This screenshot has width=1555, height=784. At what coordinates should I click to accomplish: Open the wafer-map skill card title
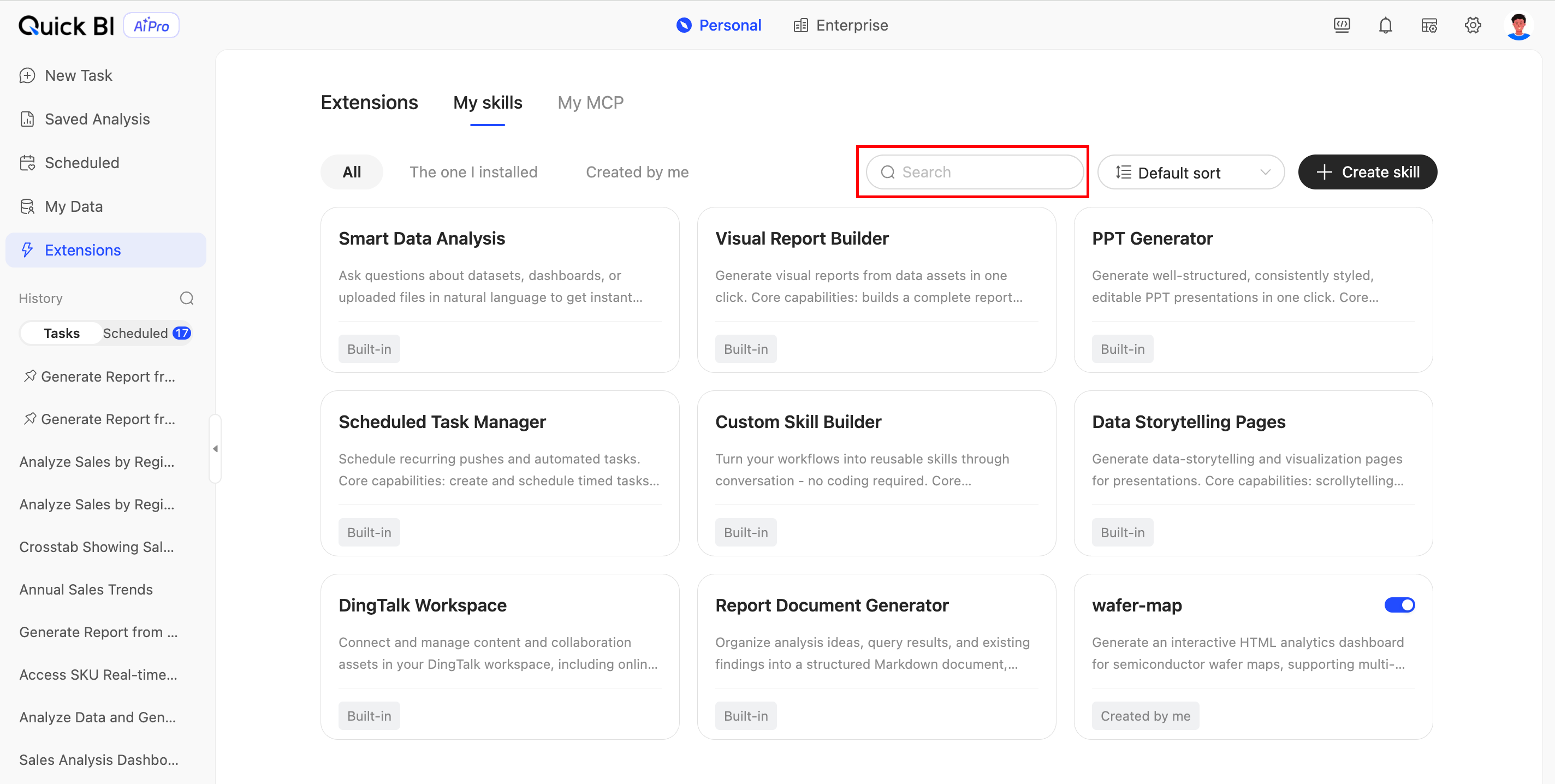coord(1137,605)
